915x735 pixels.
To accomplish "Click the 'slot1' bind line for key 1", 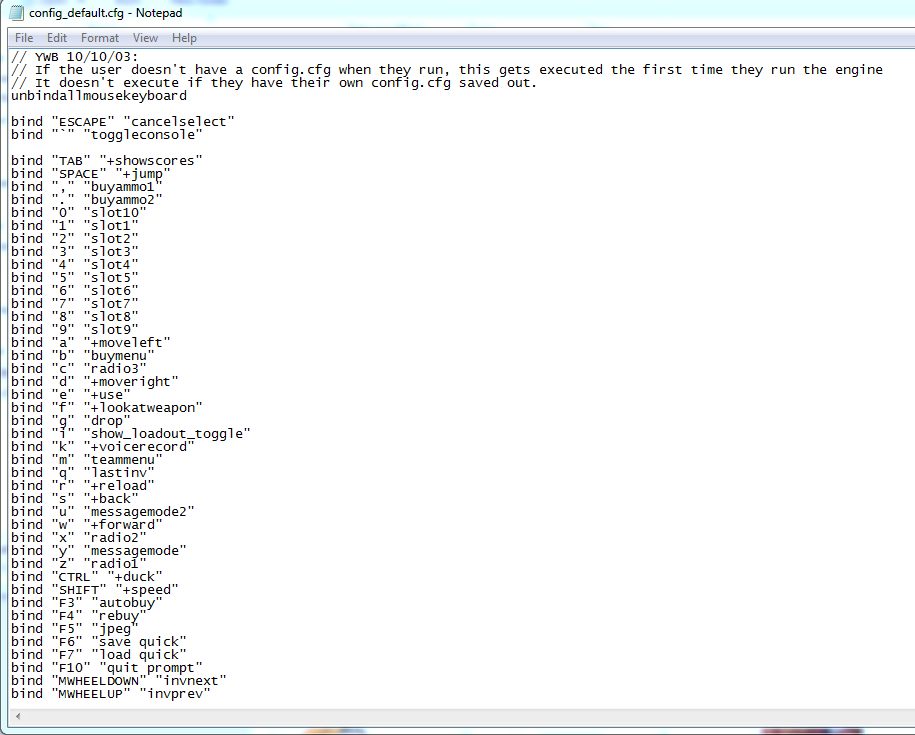I will 75,226.
